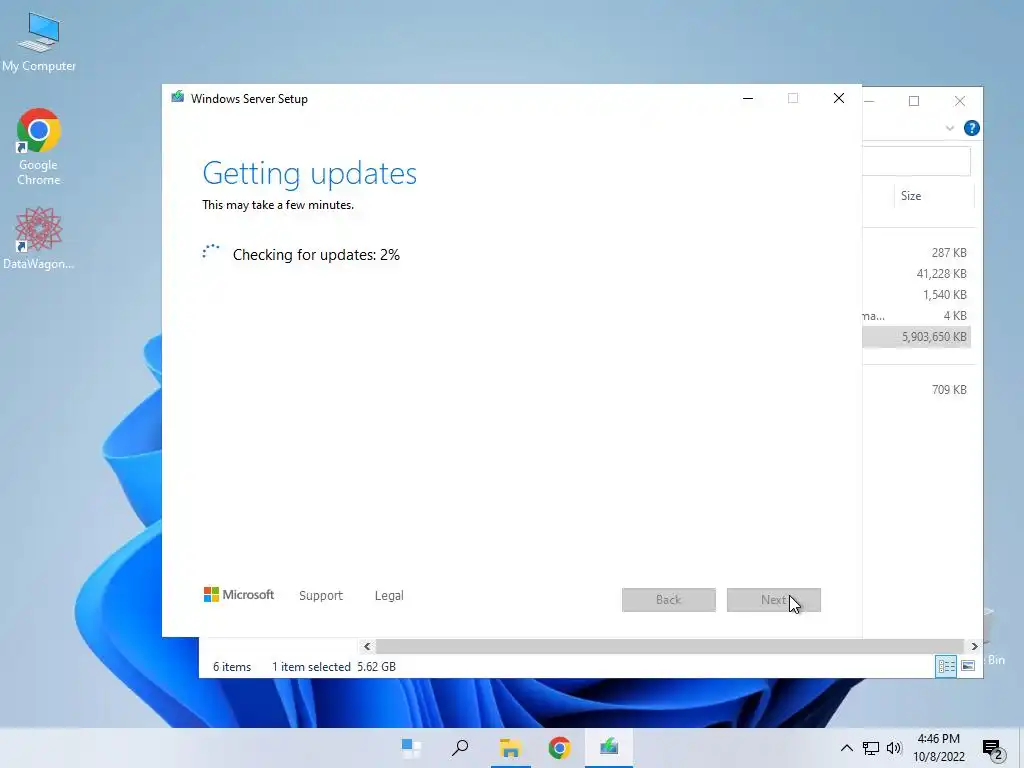The image size is (1024, 768).
Task: Open the network status tray icon
Action: [871, 748]
